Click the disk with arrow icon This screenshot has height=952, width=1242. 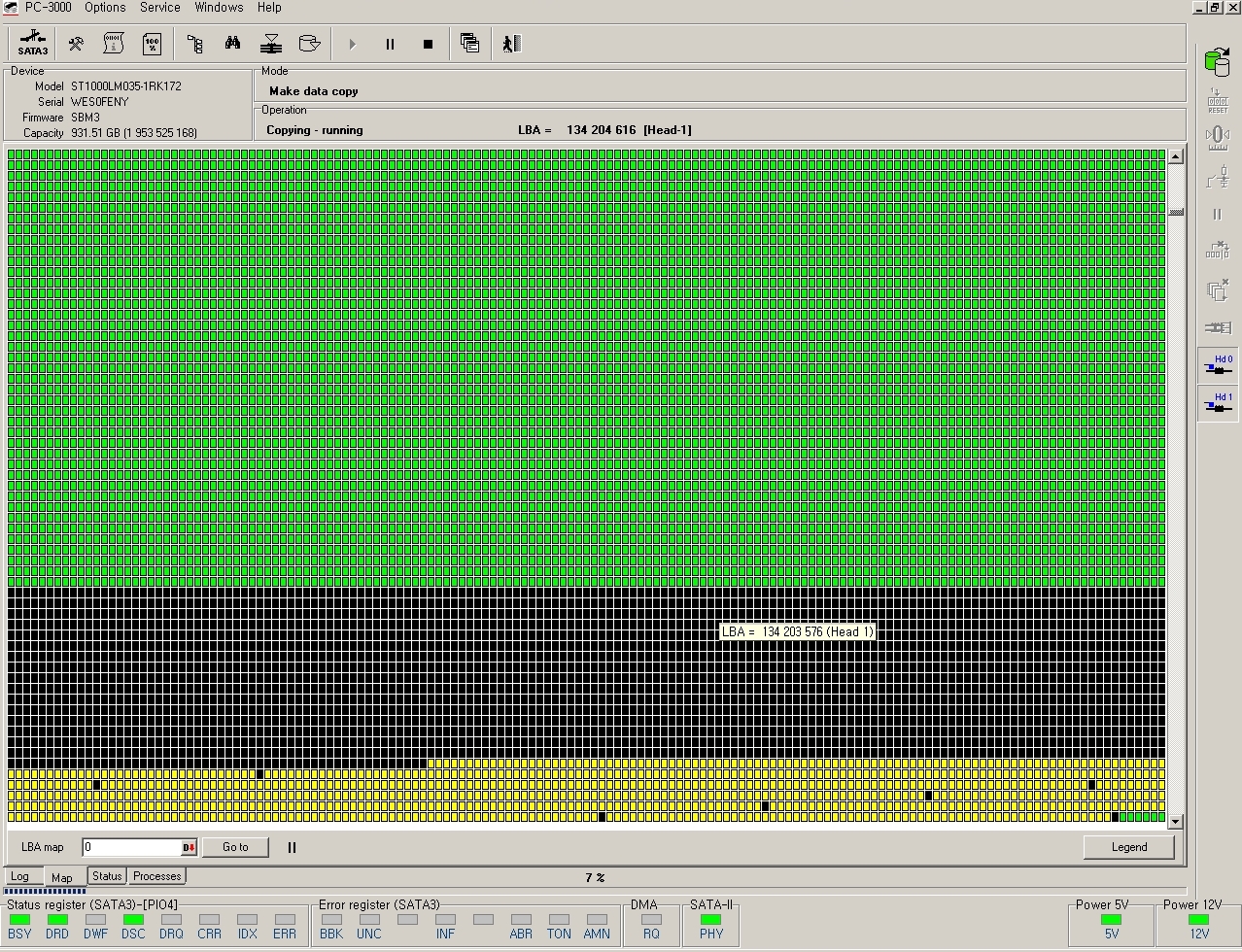[x=309, y=44]
